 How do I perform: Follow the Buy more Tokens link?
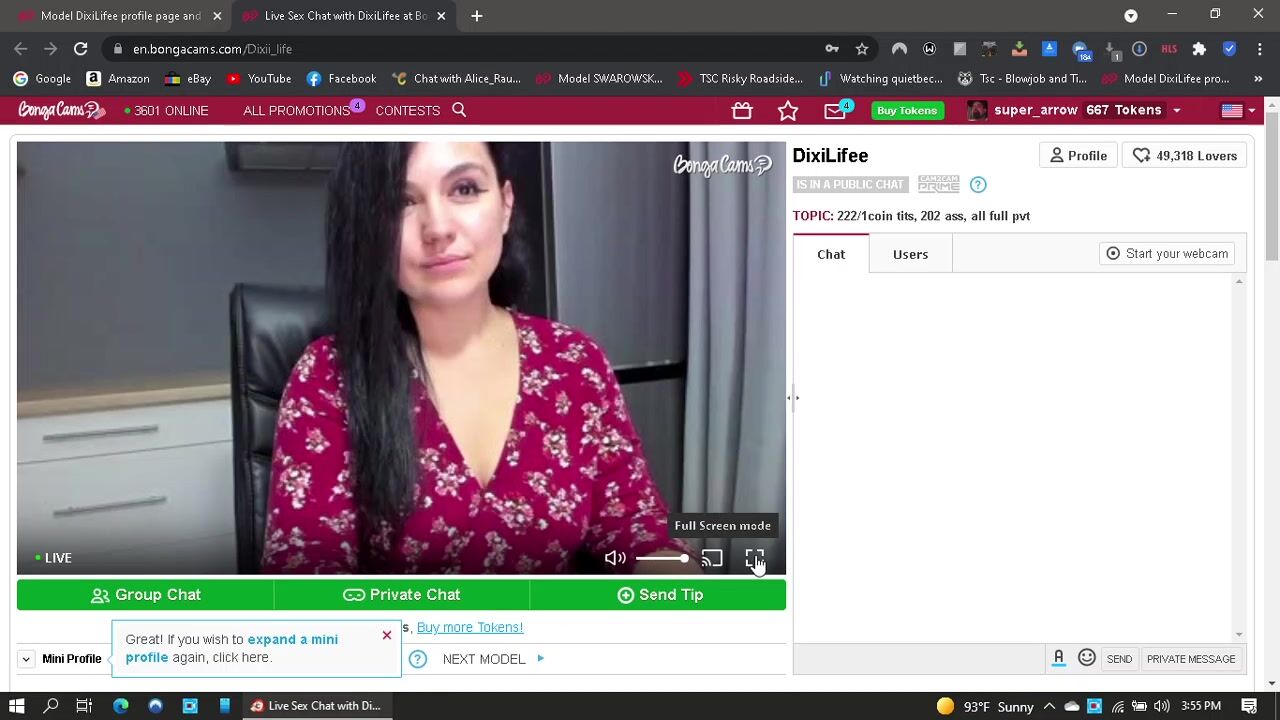pos(470,627)
